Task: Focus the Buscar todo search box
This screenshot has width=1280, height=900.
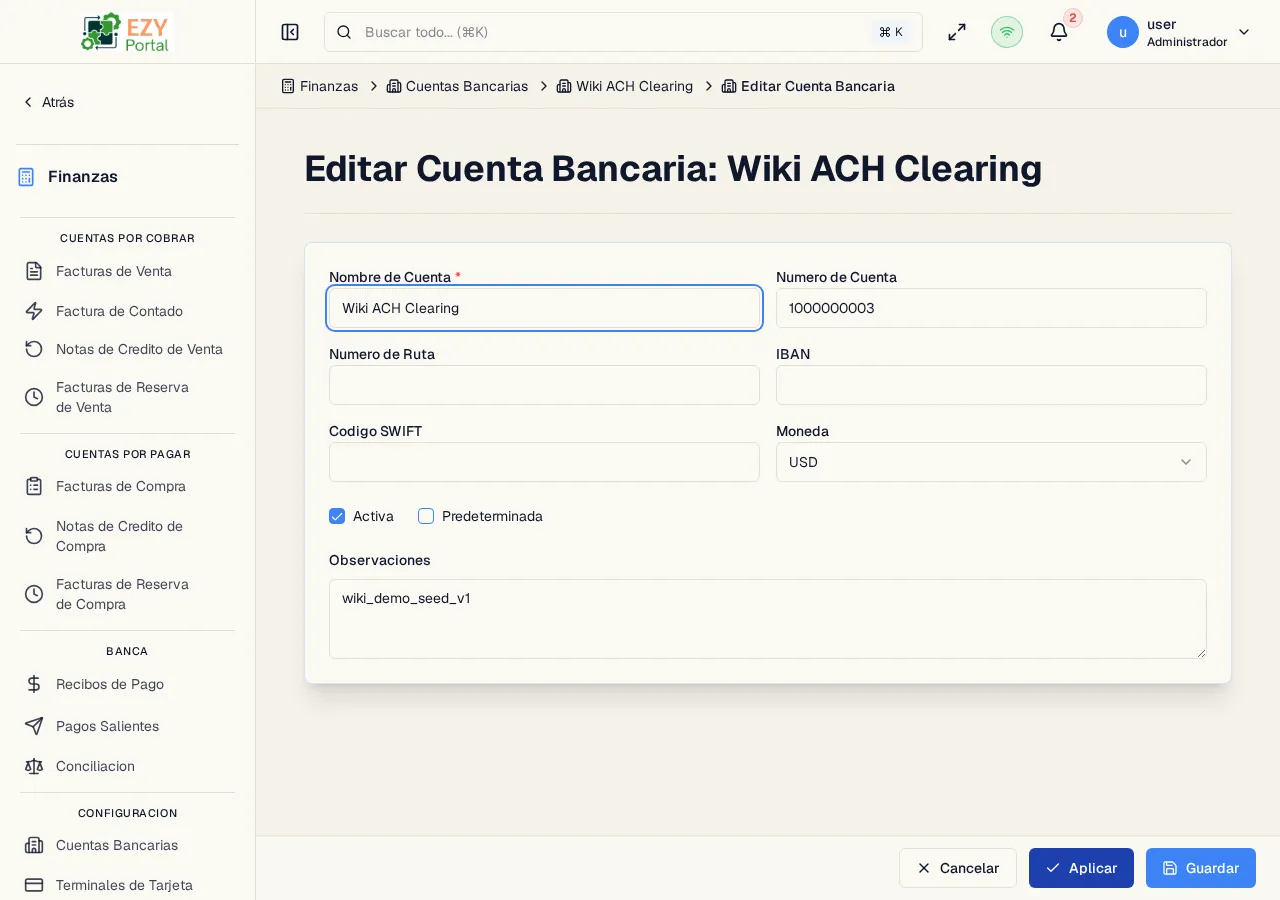Action: (x=623, y=32)
